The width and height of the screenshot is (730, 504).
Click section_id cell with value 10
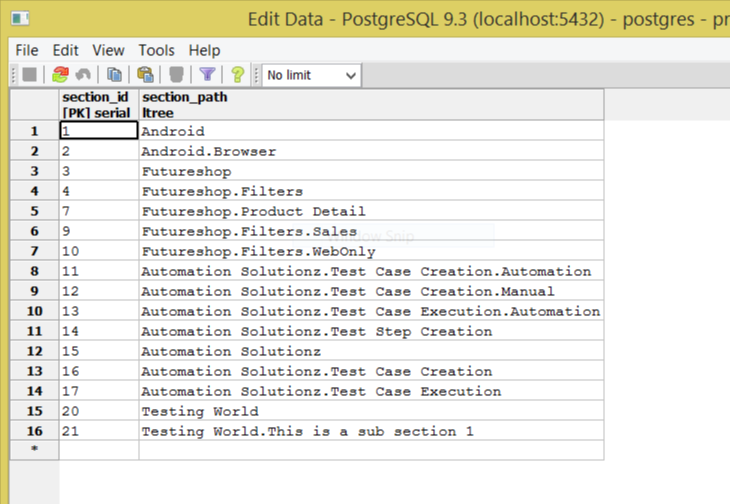coord(99,251)
